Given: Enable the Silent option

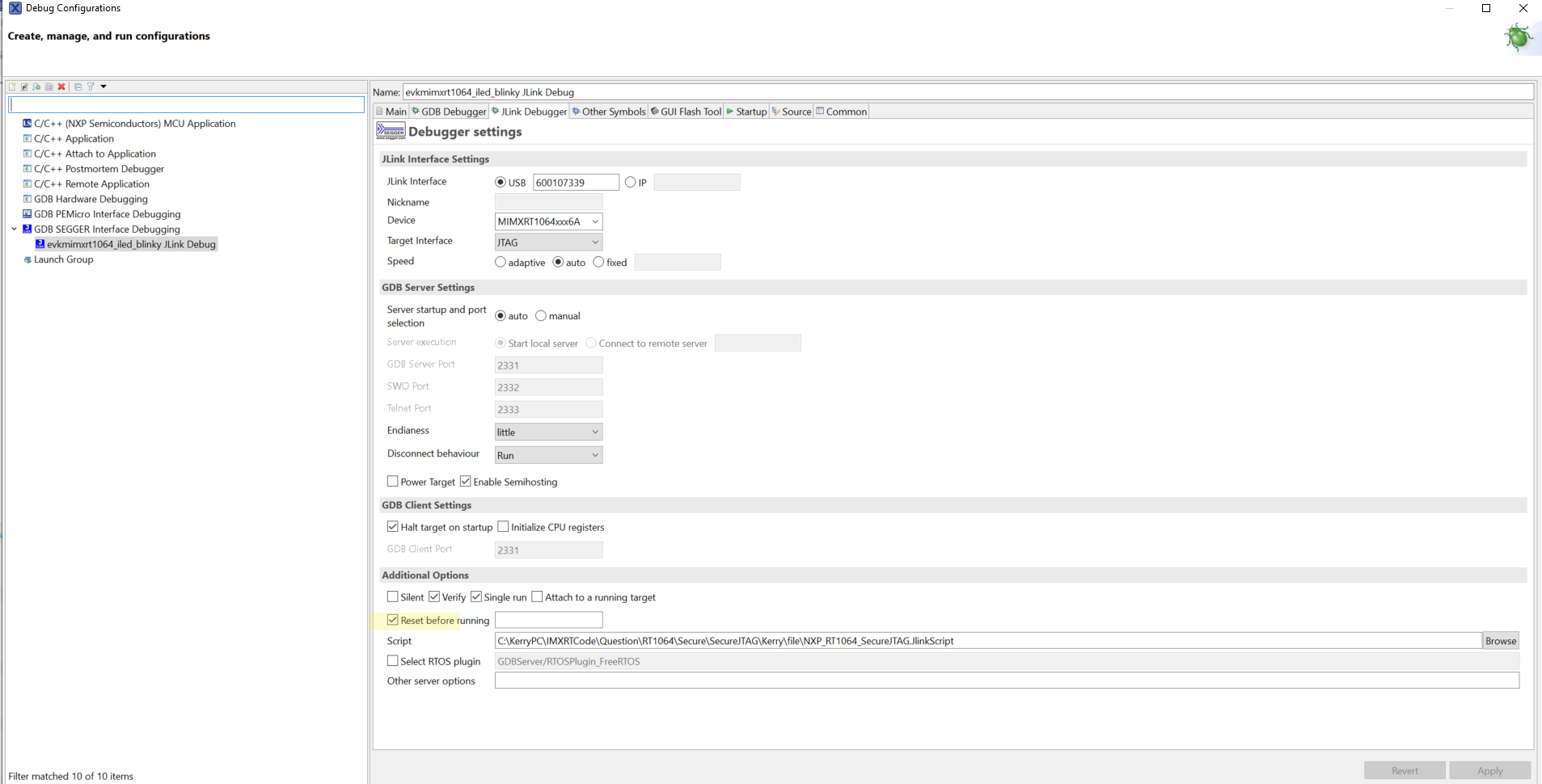Looking at the screenshot, I should (x=393, y=596).
